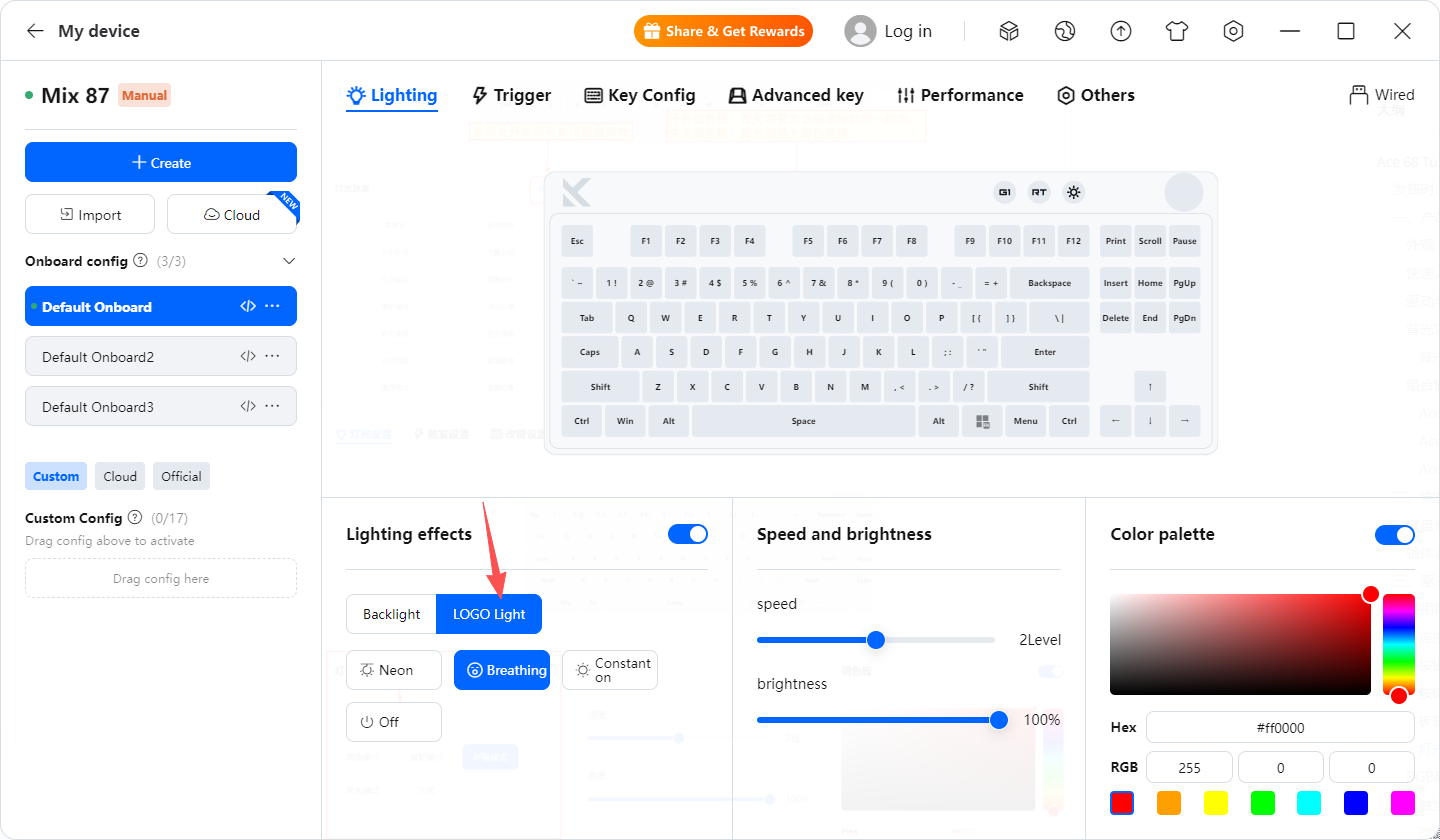Image resolution: width=1440 pixels, height=840 pixels.
Task: Click the Create button
Action: pos(161,162)
